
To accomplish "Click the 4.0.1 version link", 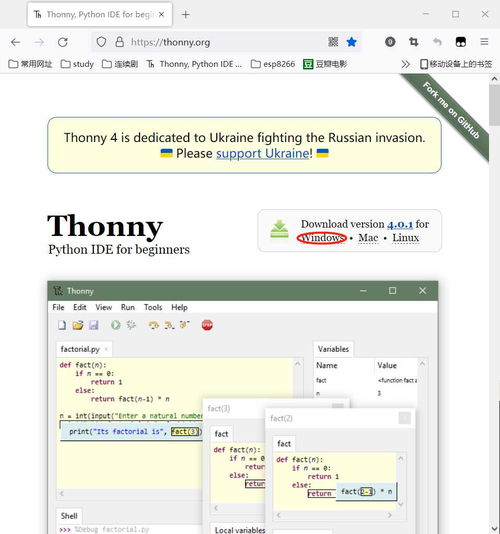I will 400,224.
